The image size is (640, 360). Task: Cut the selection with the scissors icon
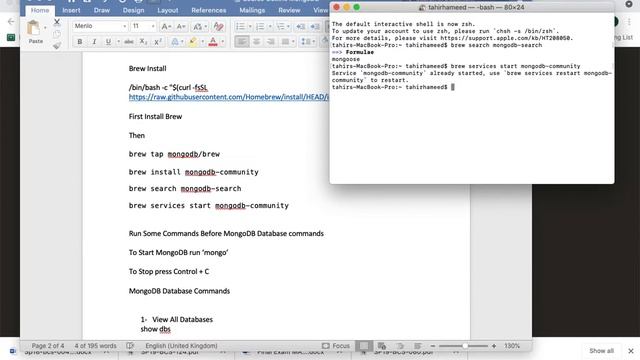57,22
